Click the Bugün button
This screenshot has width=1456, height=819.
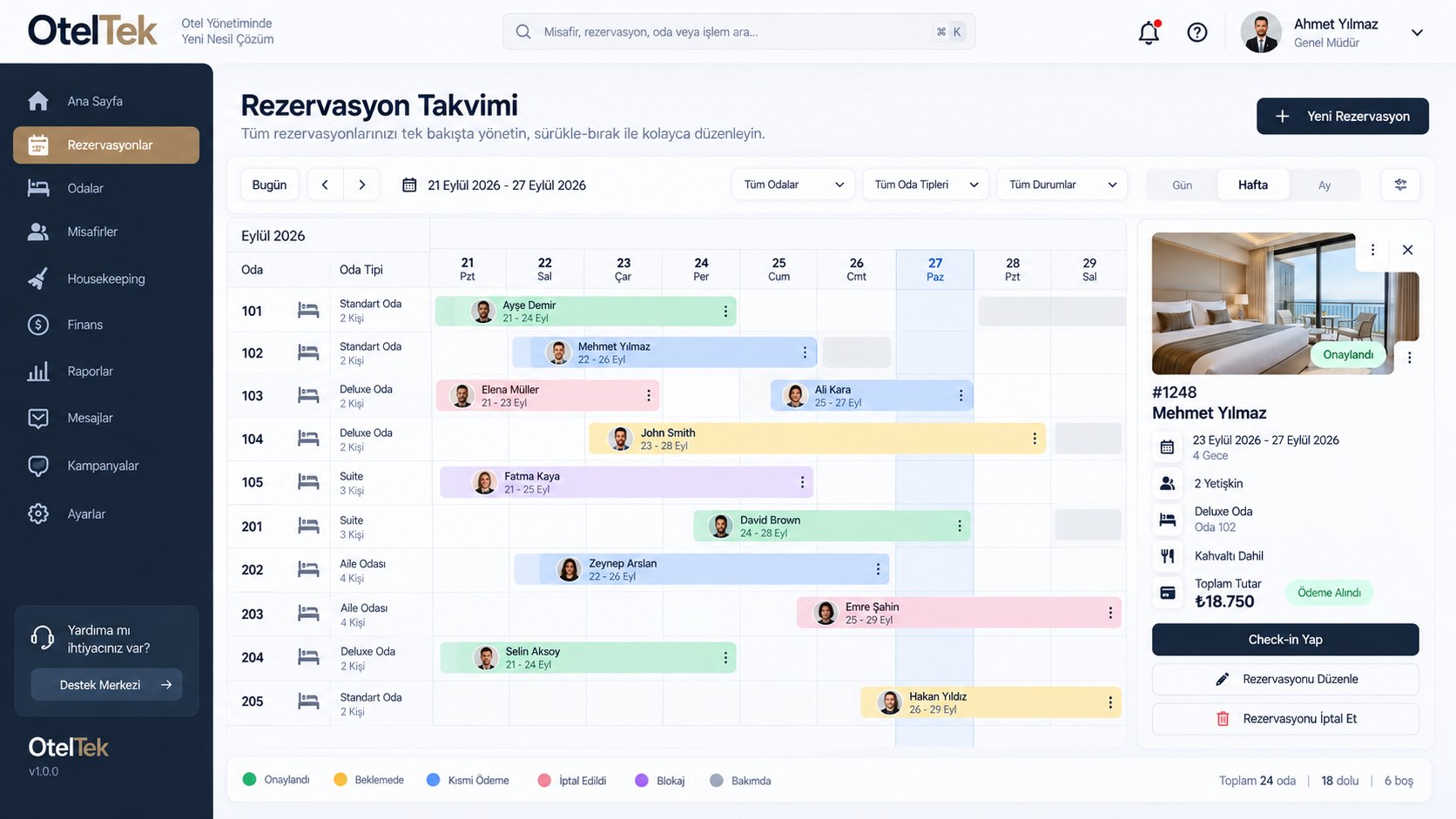(269, 185)
